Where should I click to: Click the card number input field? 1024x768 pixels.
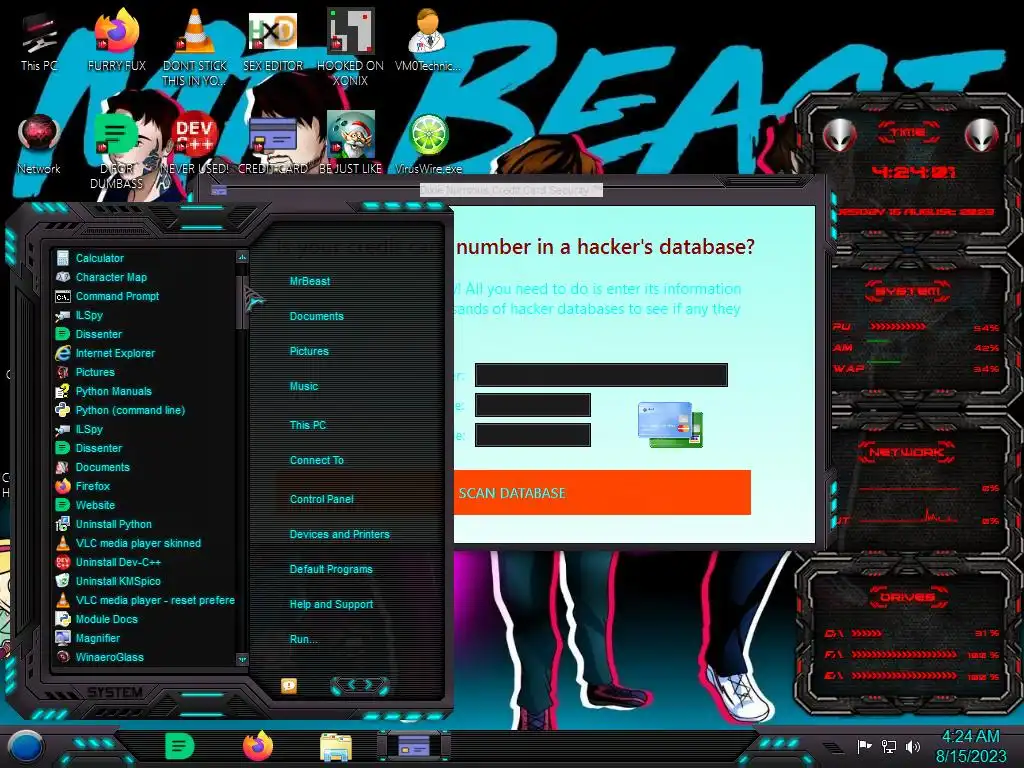[x=601, y=375]
